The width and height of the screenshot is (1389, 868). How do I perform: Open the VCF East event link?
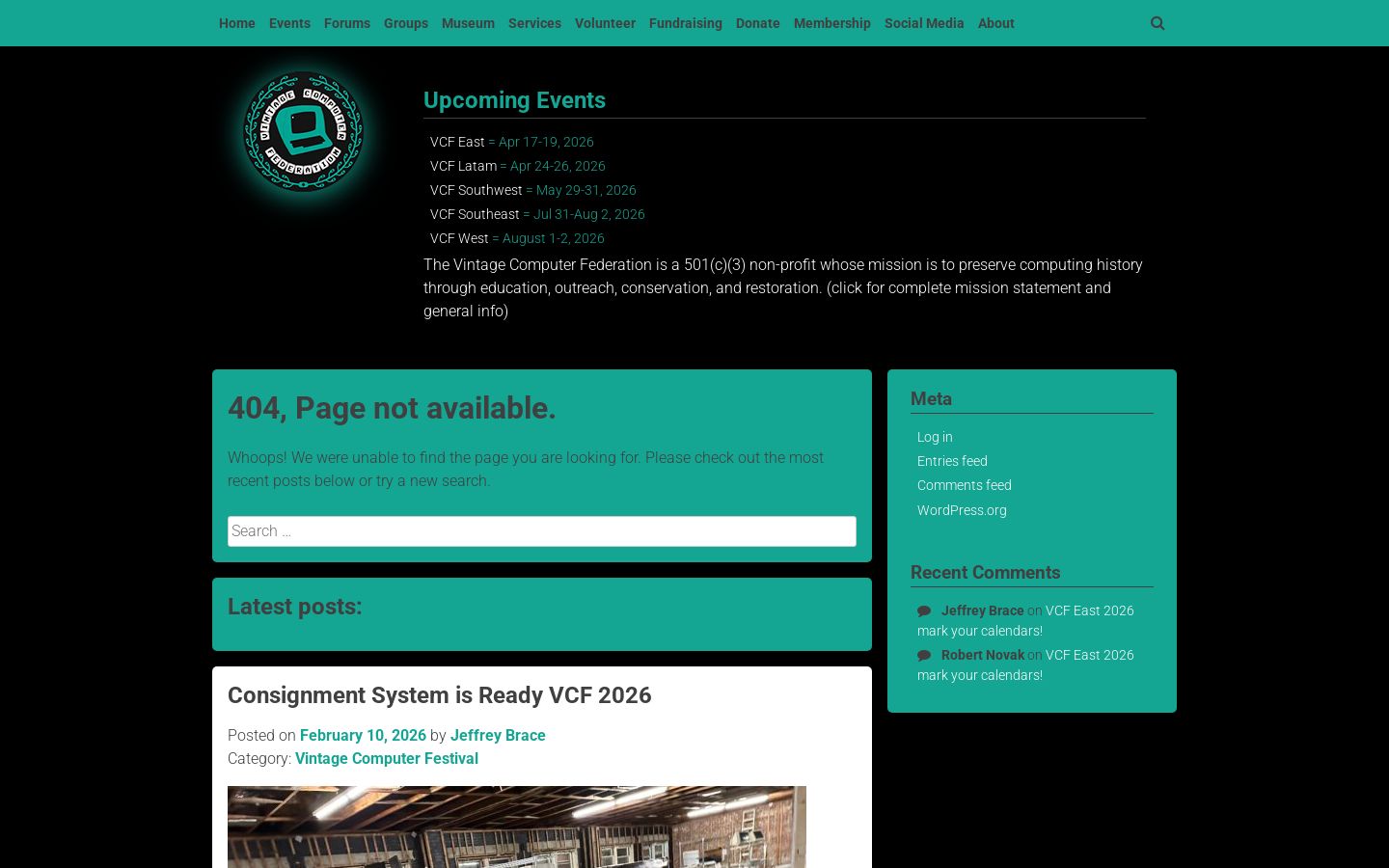point(457,142)
